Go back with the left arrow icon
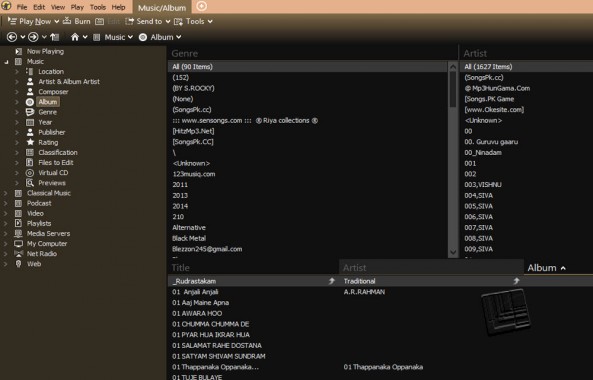 (x=12, y=37)
